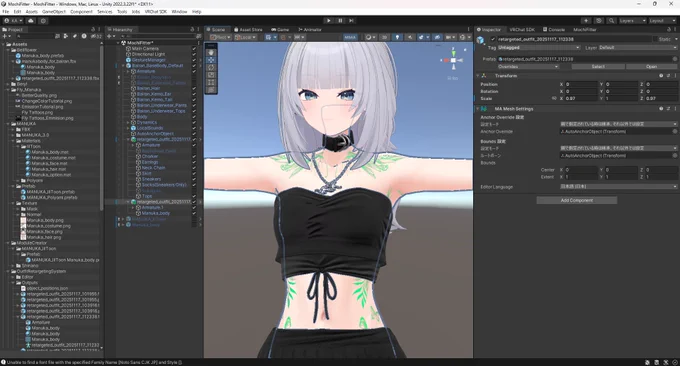Lock the Inspector panel
The width and height of the screenshot is (680, 366).
(x=668, y=29)
